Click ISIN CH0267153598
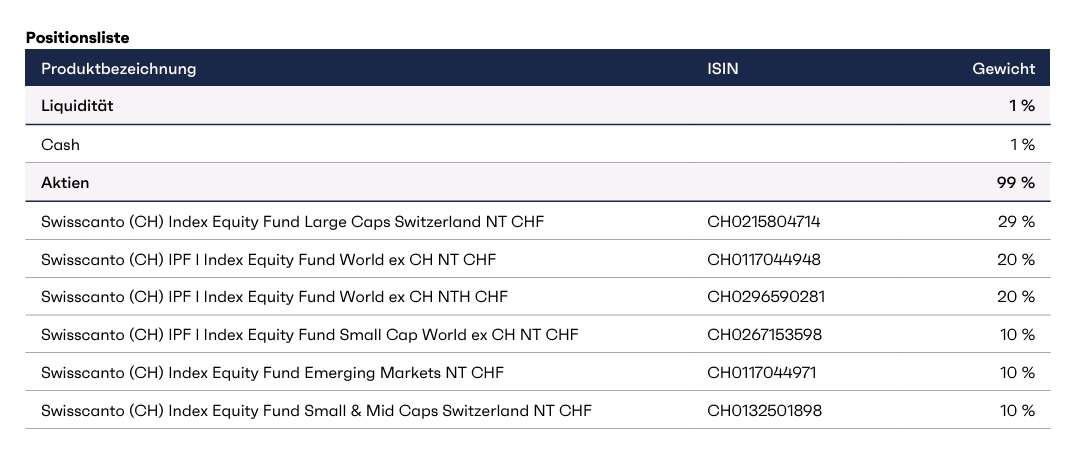Viewport: 1079px width, 466px height. tap(764, 334)
